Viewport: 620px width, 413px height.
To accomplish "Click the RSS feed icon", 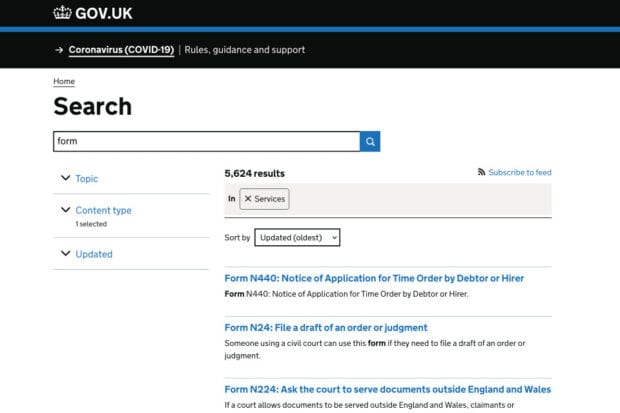I will tap(481, 172).
